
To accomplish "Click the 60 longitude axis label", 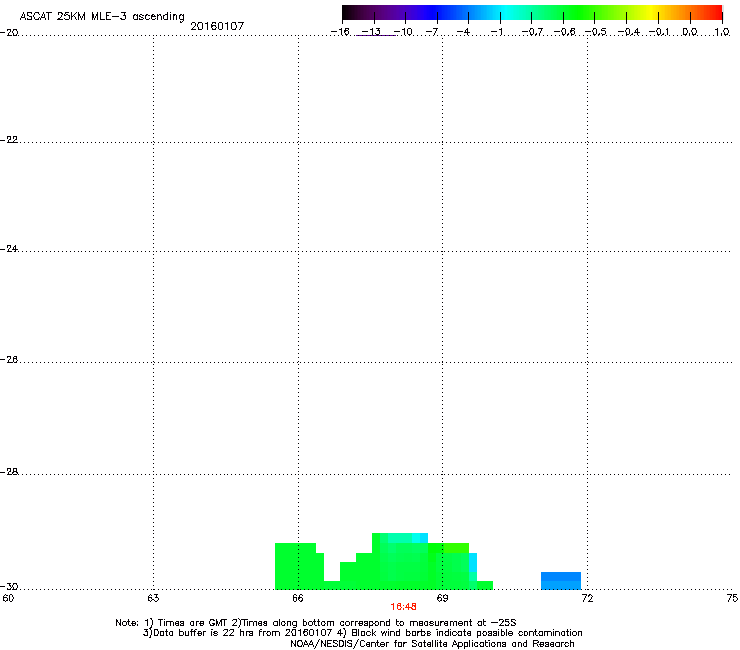I will (x=8, y=598).
